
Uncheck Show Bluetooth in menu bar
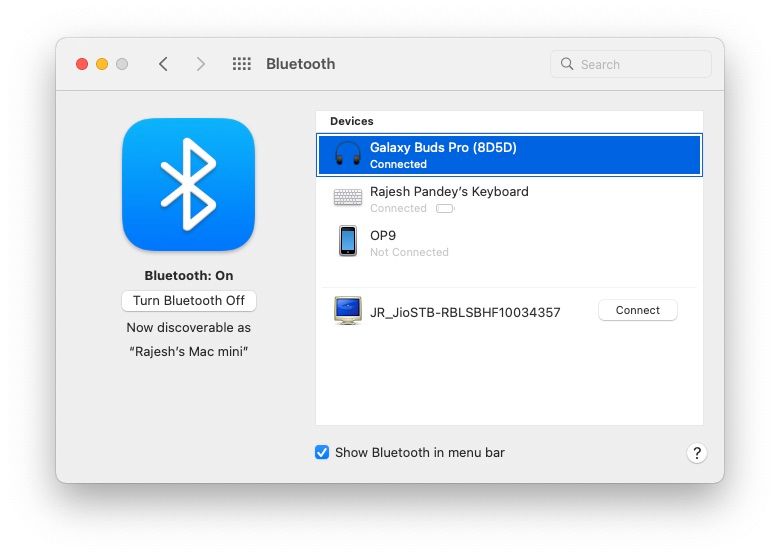click(x=322, y=452)
